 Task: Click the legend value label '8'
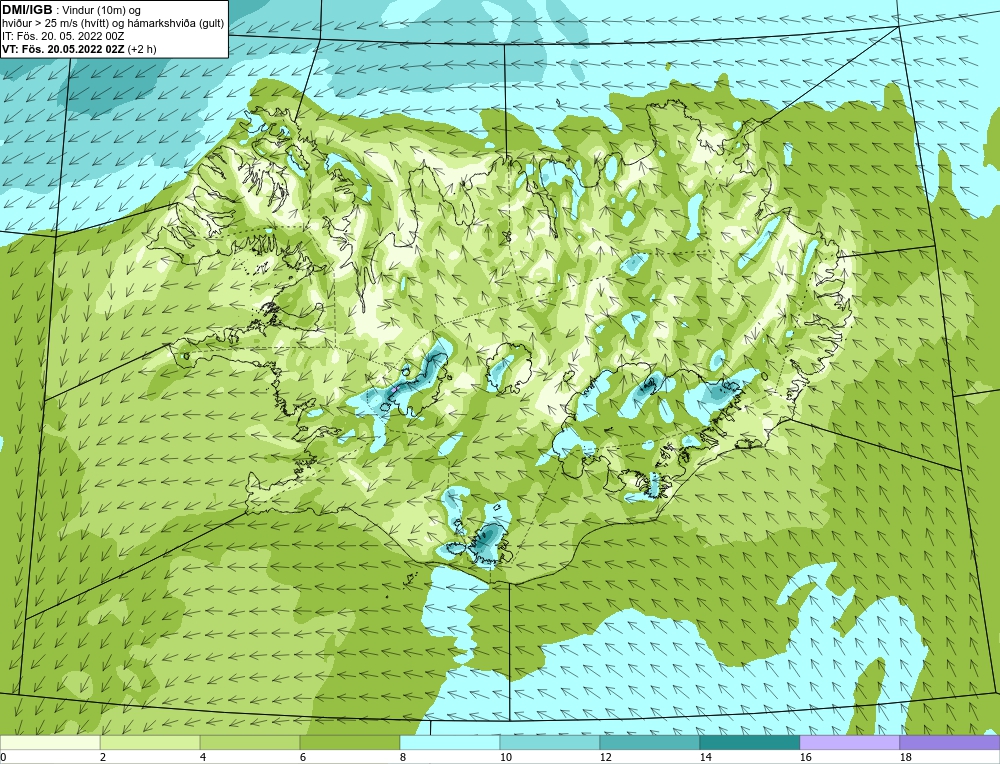tap(404, 757)
